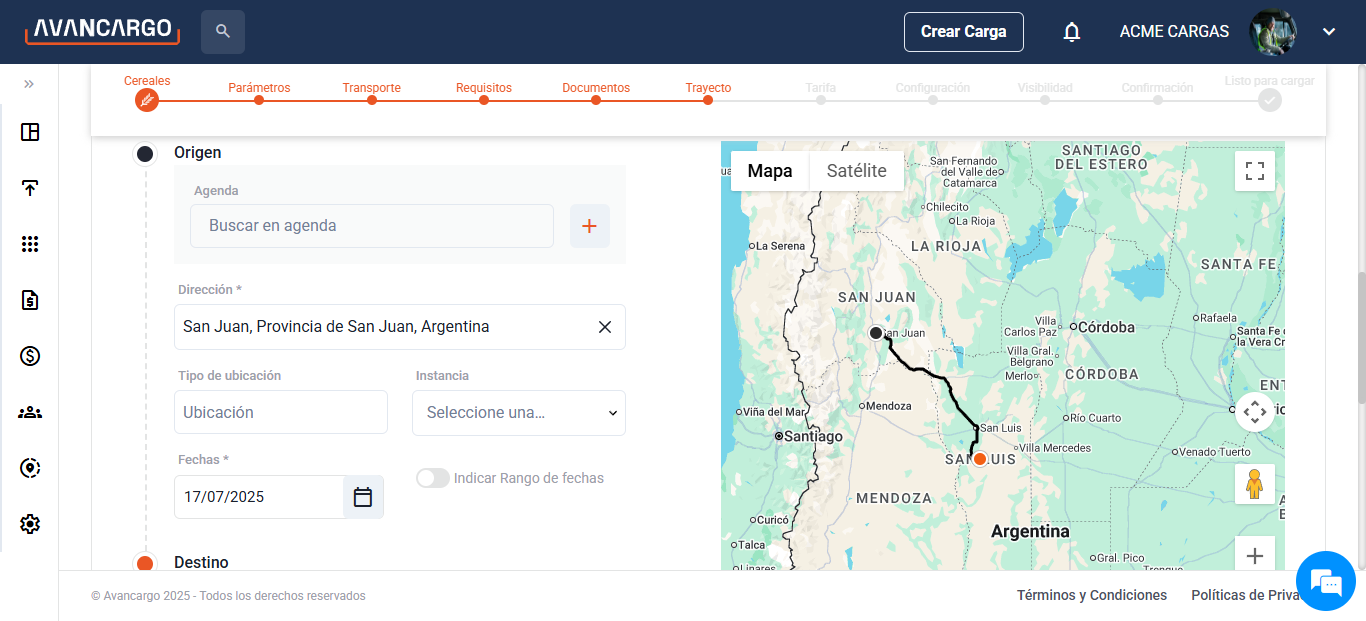Expand the sidebar with the double chevron

pos(29,84)
